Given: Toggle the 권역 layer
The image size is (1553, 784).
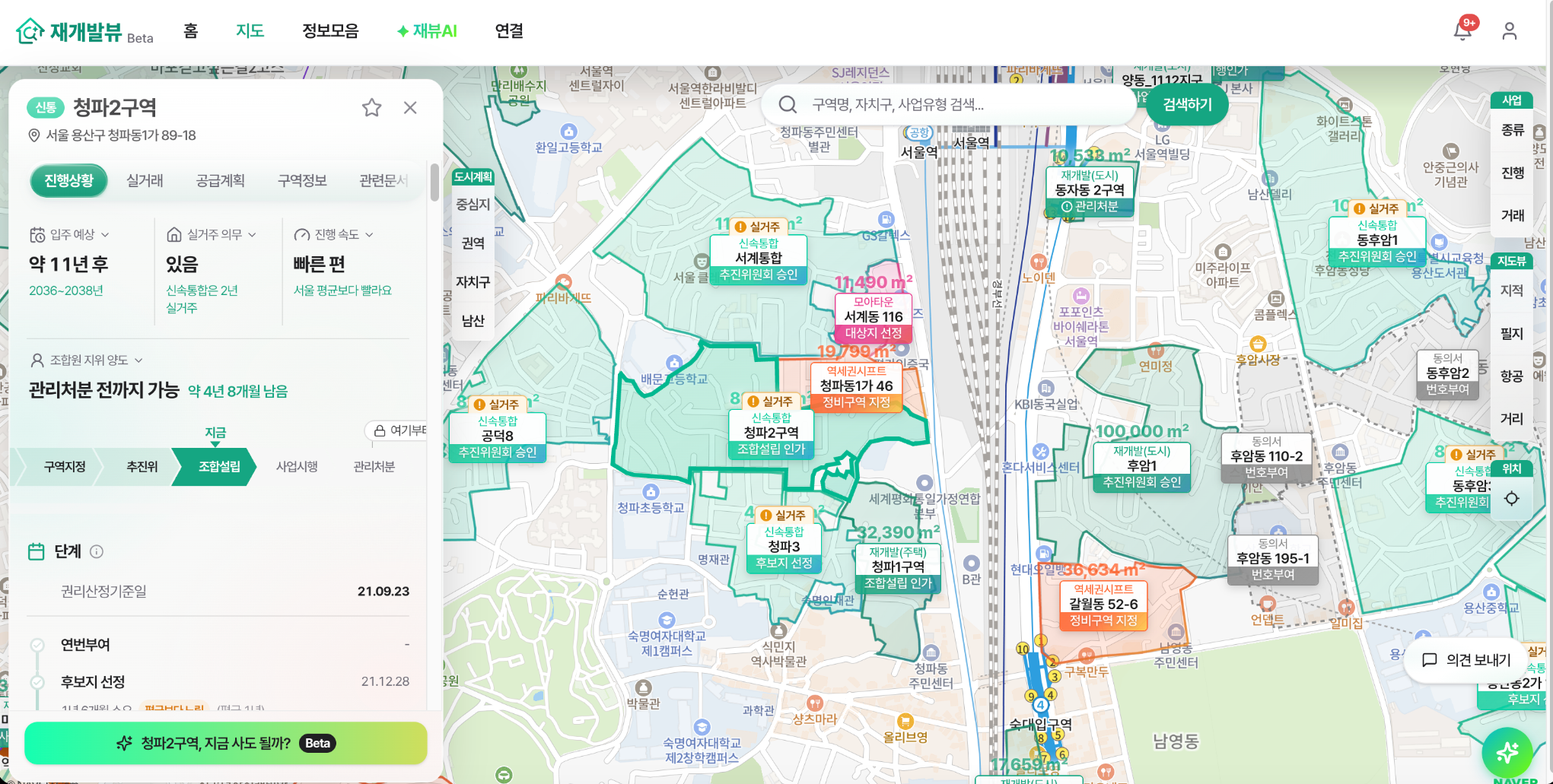Looking at the screenshot, I should click(473, 243).
